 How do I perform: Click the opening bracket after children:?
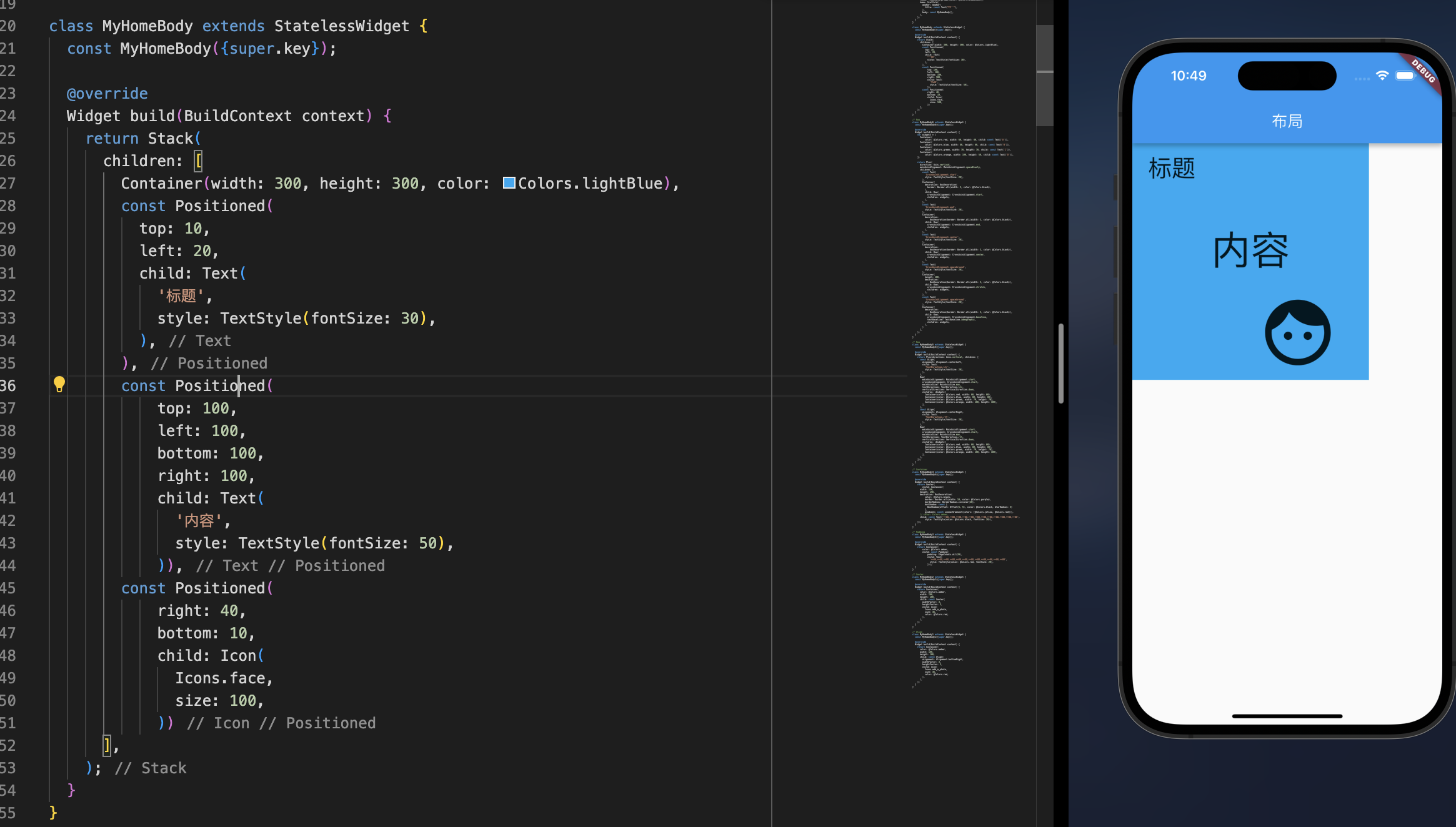pos(198,161)
